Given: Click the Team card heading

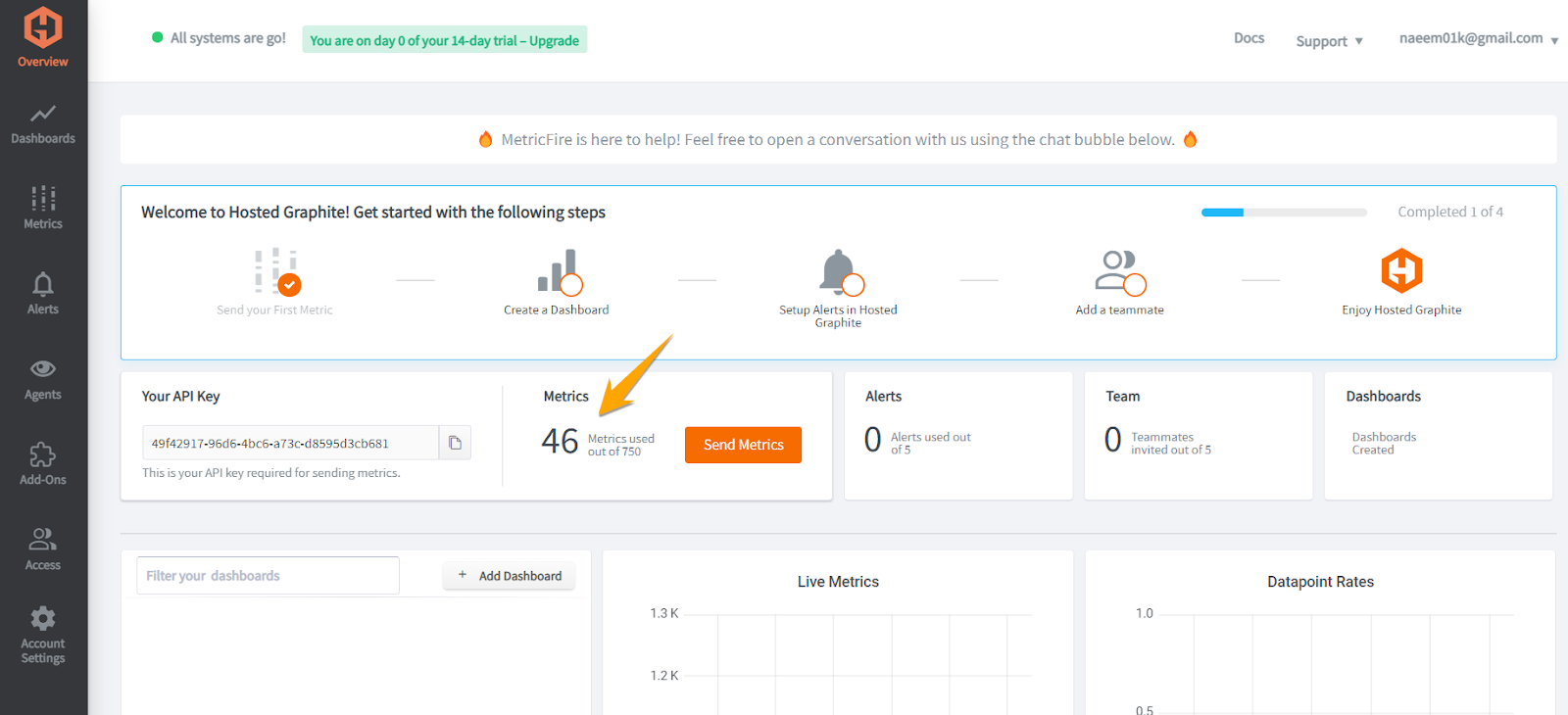Looking at the screenshot, I should (1123, 397).
